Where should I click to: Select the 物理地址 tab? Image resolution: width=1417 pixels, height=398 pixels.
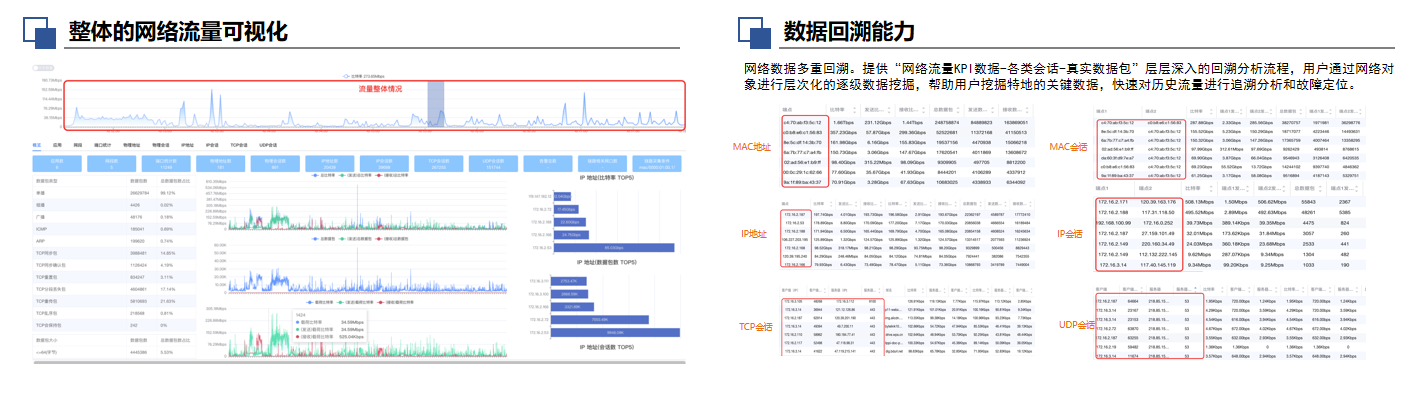pos(131,145)
